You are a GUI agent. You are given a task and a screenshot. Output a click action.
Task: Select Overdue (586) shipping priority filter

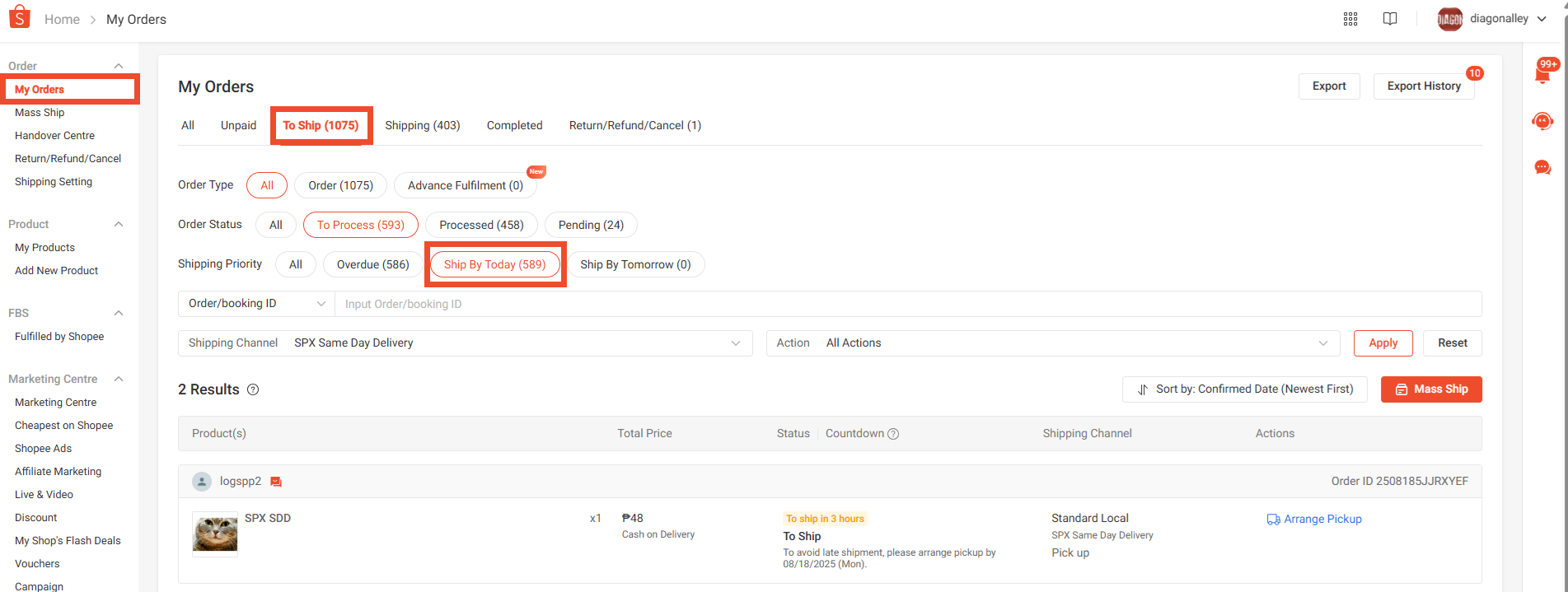click(372, 264)
